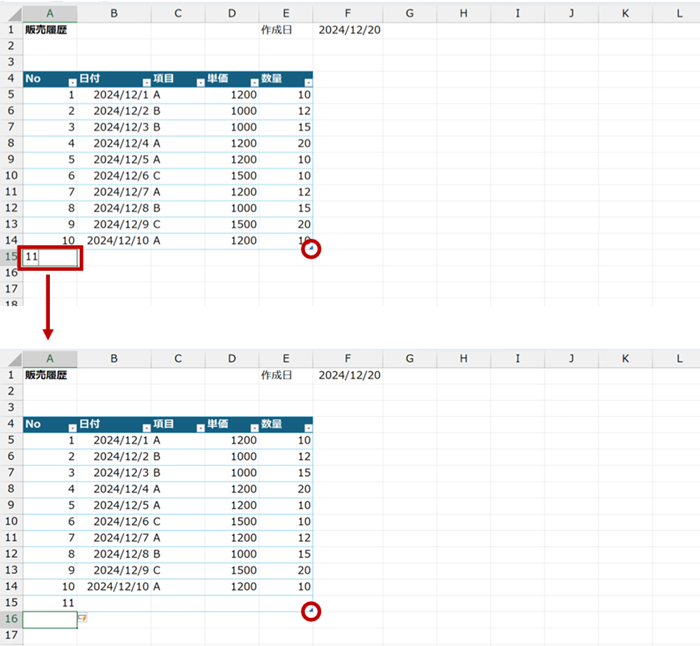Select column F header in the upper sheet
This screenshot has height=646, width=700.
click(347, 11)
